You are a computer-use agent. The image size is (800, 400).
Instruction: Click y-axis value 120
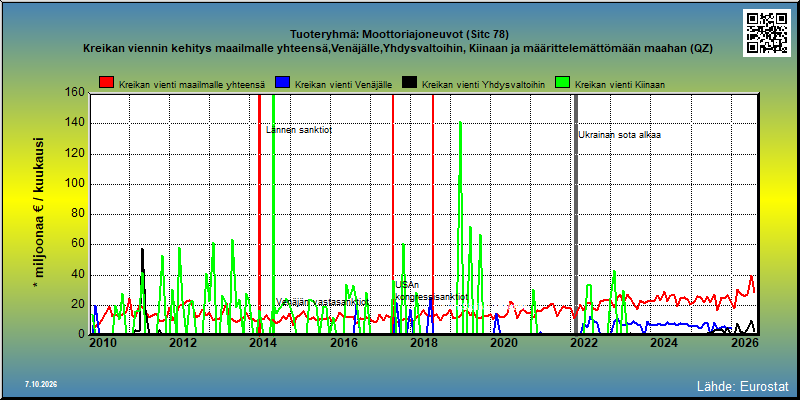click(x=76, y=154)
